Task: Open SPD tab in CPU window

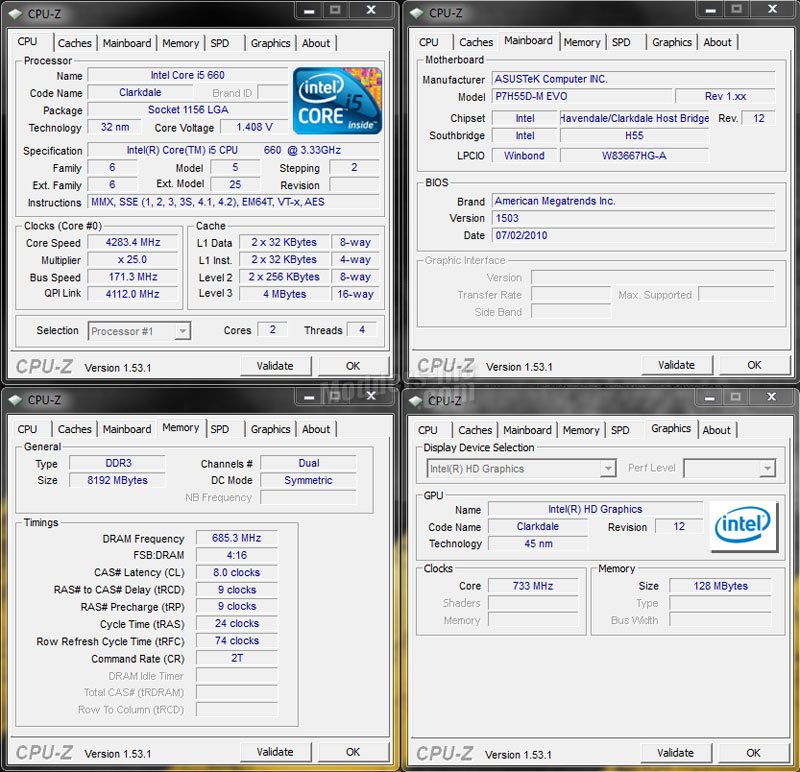Action: [x=220, y=43]
